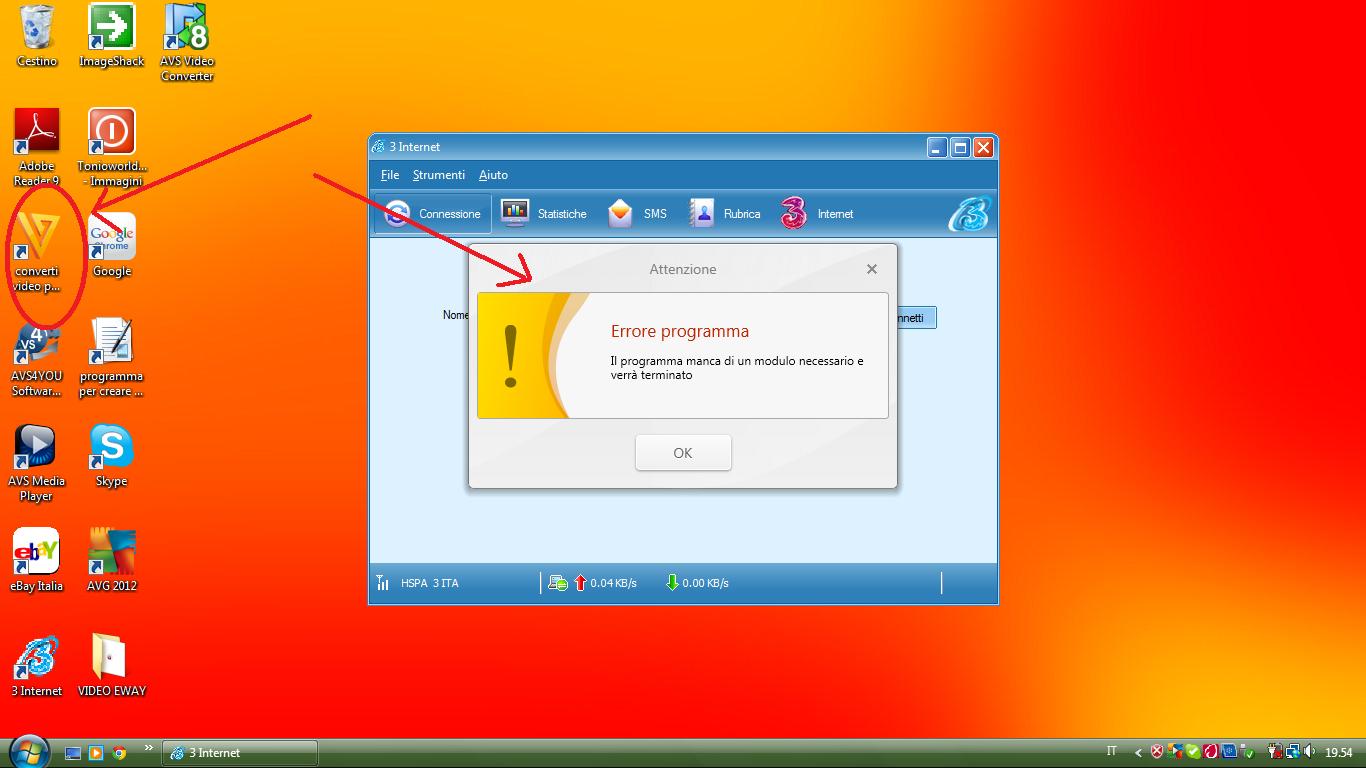Open the Cestino recycle bin icon

point(37,36)
